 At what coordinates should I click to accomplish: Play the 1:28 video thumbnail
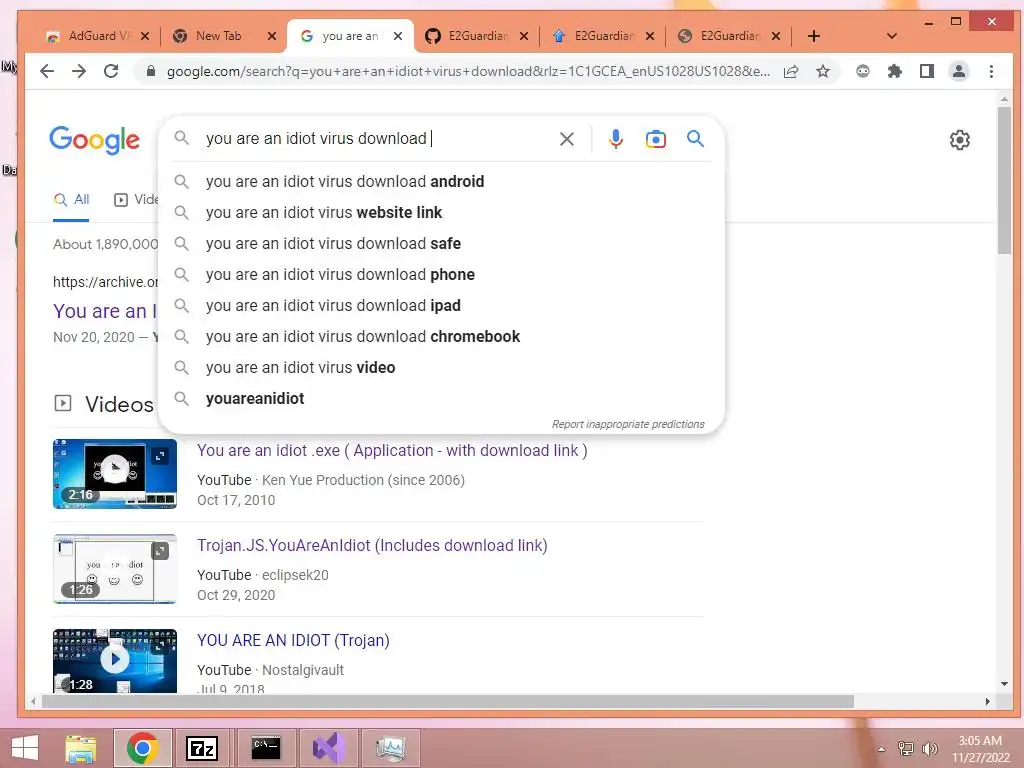(x=115, y=660)
